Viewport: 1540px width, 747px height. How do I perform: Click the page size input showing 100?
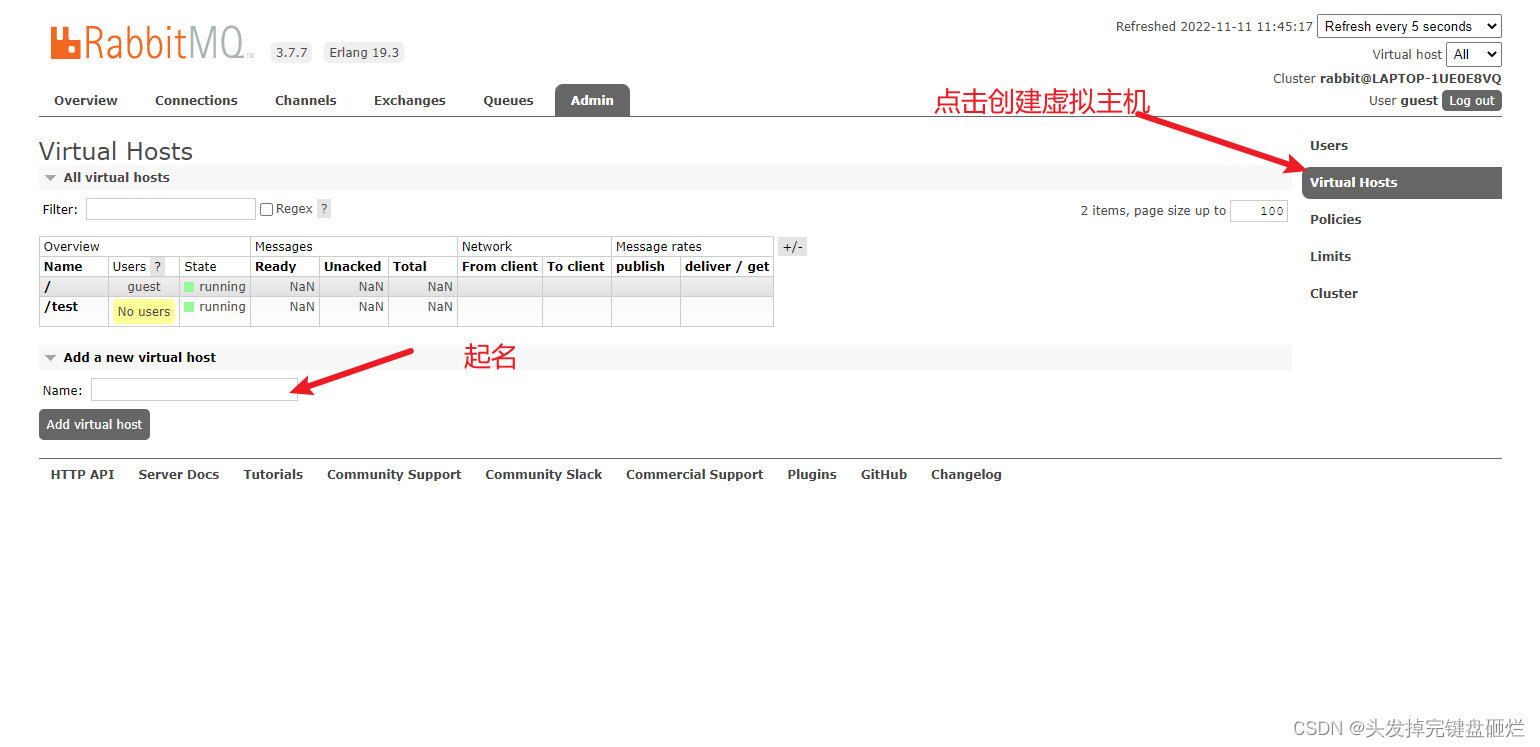(1259, 211)
